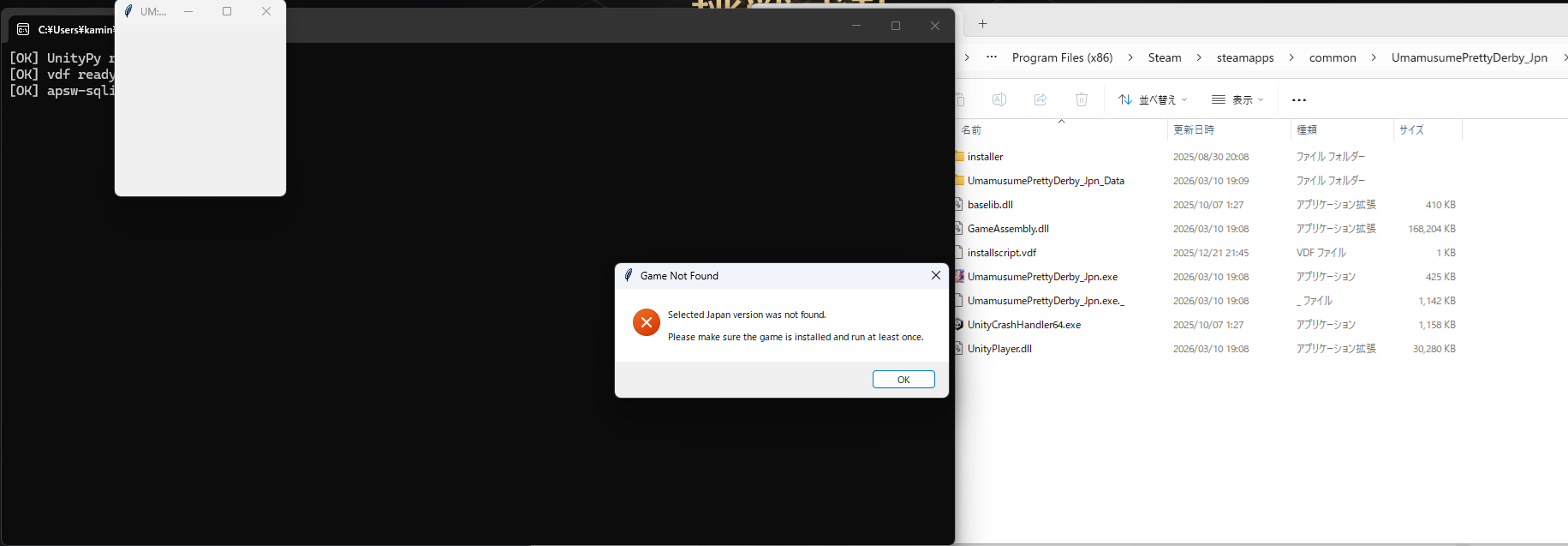
Task: Add a new tab in File Explorer
Action: [982, 24]
